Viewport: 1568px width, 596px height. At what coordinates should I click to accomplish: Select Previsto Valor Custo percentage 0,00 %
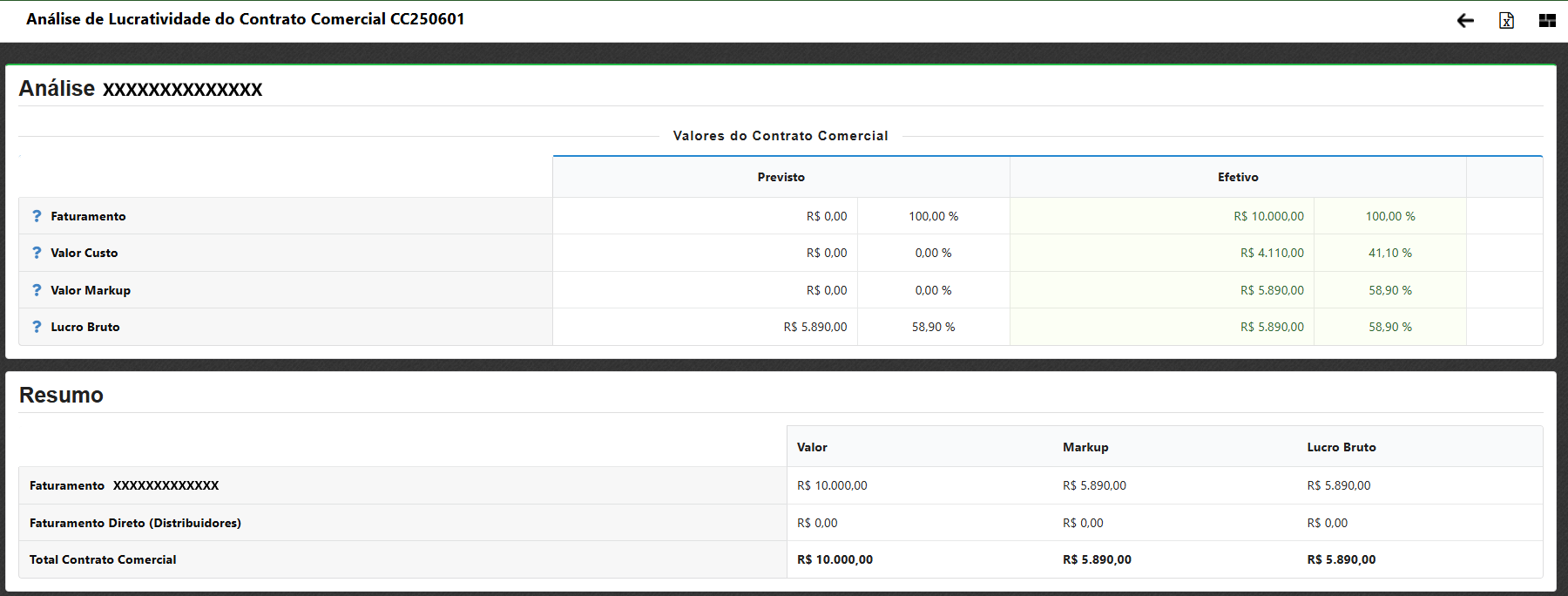coord(933,253)
